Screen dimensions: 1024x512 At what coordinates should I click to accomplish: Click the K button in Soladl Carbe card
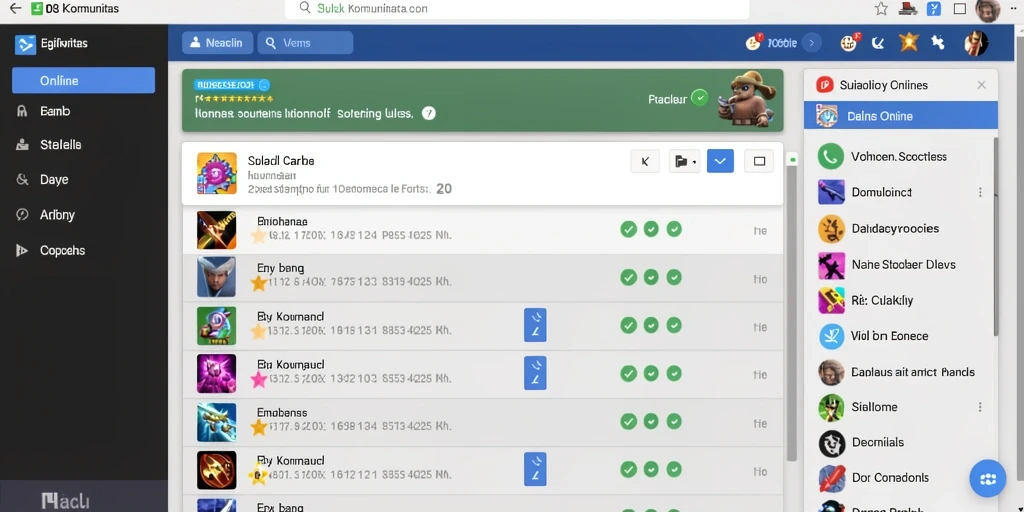point(645,161)
